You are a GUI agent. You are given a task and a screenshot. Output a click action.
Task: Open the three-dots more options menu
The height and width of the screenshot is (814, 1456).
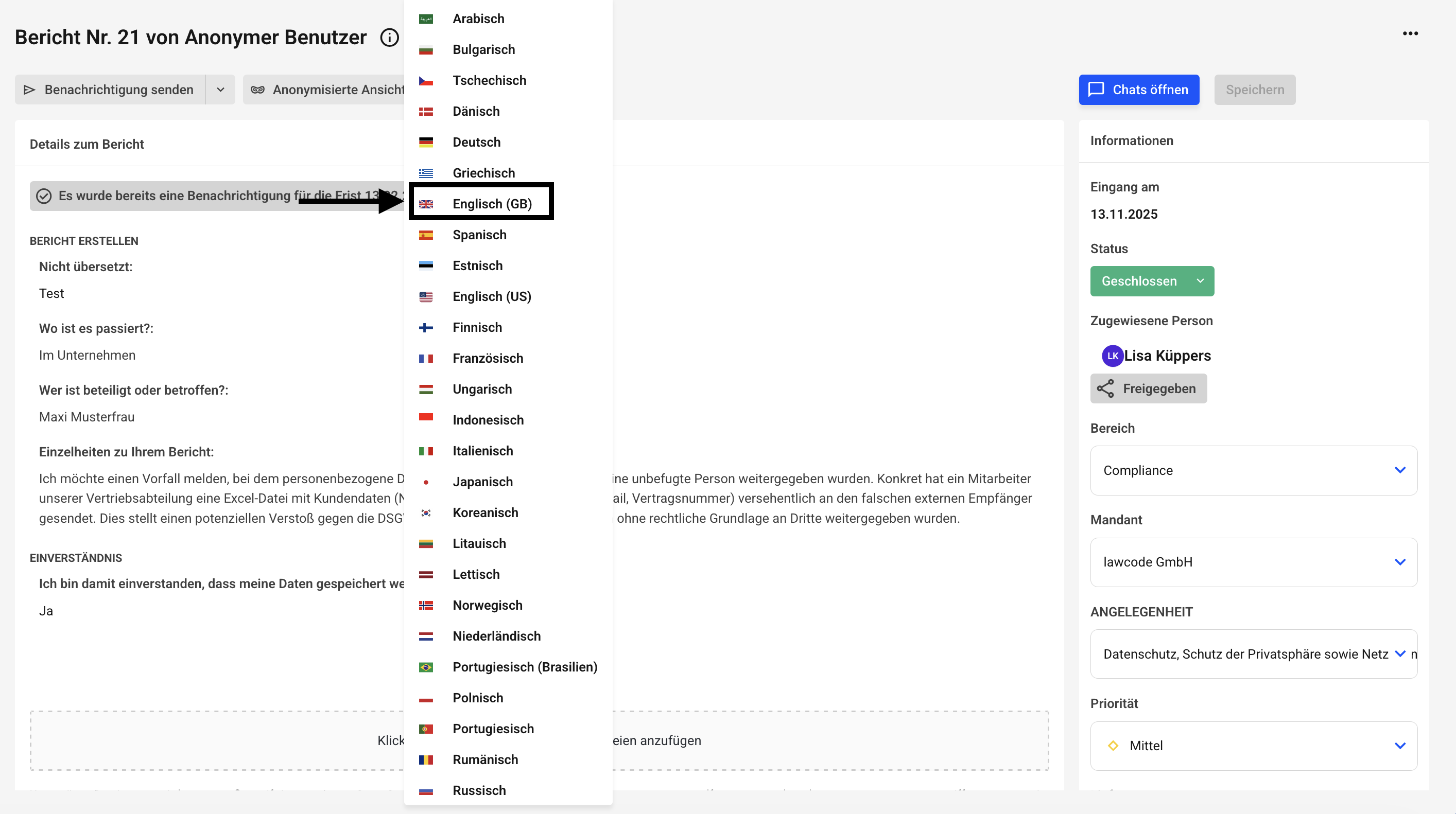(1410, 33)
